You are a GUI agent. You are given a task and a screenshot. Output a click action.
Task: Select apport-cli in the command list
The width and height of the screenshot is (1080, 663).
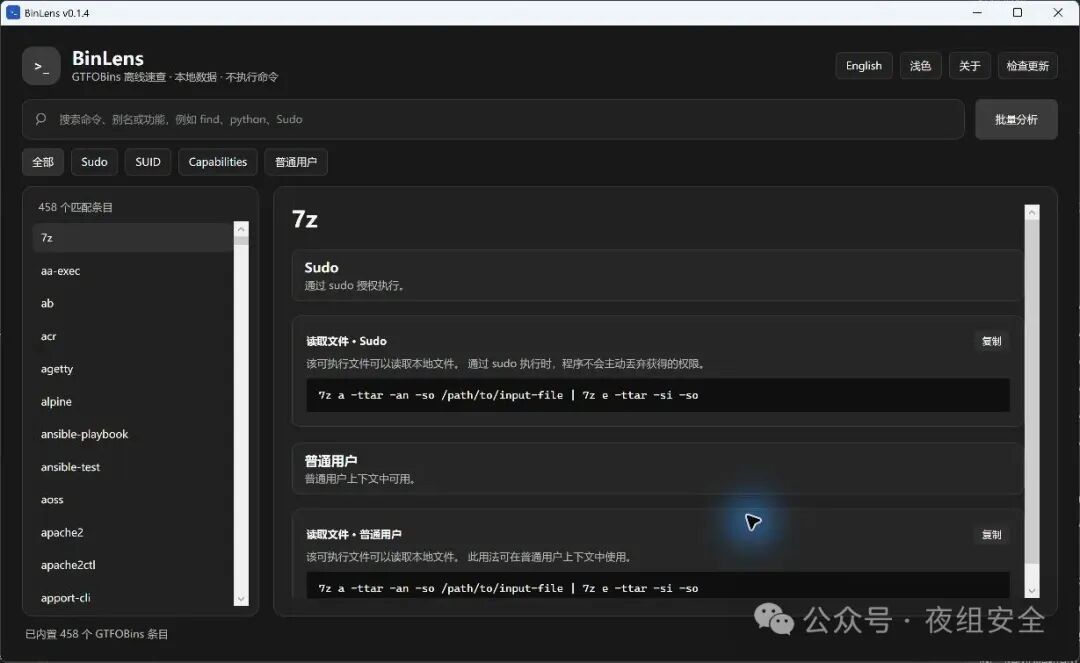(133, 597)
